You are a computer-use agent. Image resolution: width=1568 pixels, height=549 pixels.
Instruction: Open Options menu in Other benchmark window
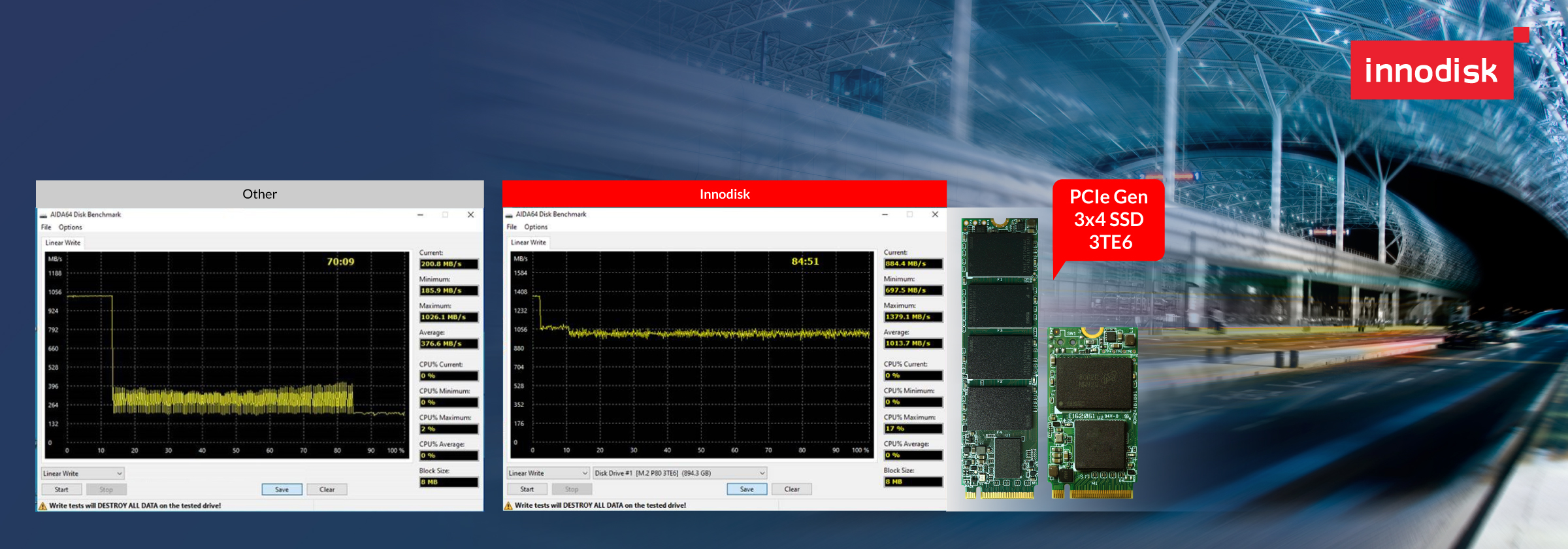pos(71,227)
